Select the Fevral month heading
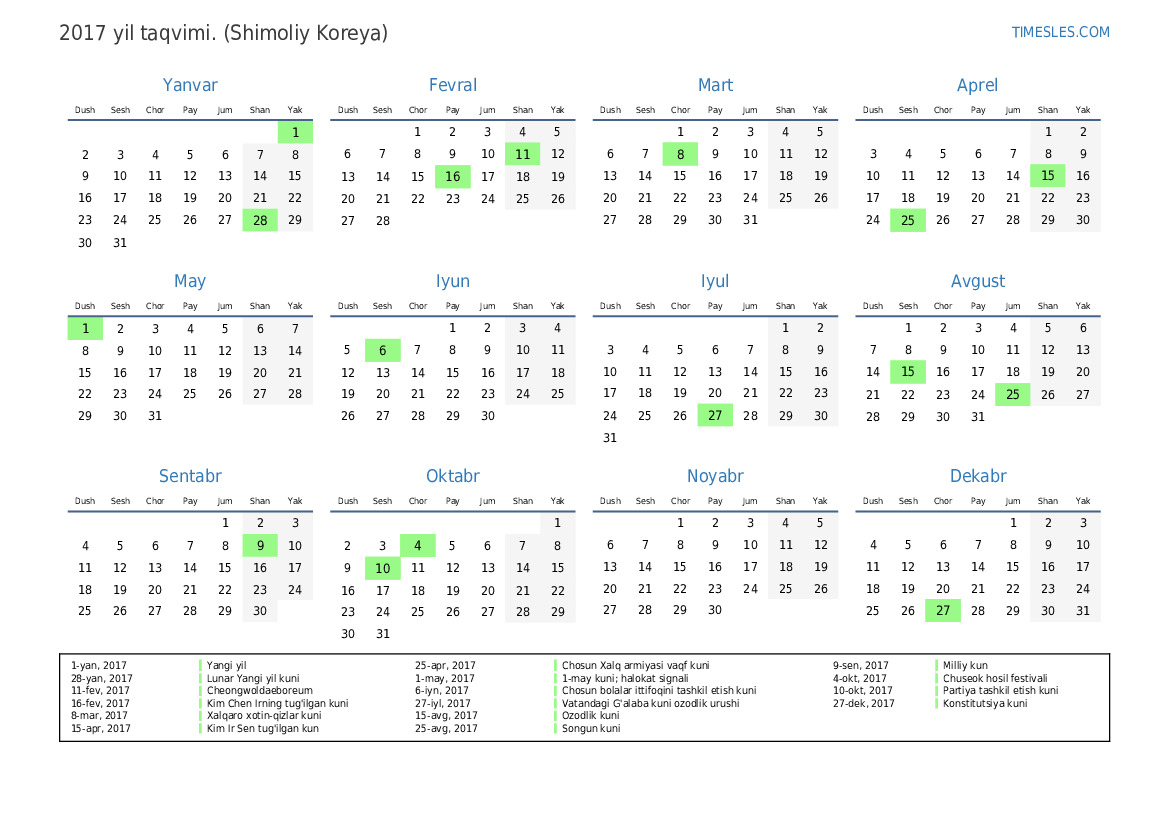This screenshot has width=1169, height=827. 453,85
